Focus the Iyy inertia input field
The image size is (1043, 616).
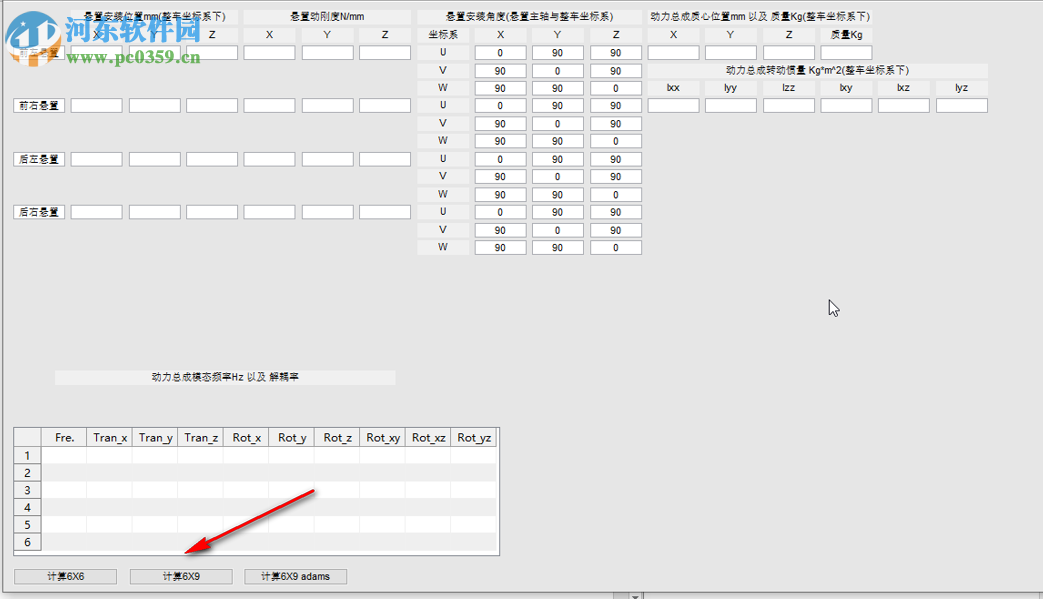[x=730, y=105]
